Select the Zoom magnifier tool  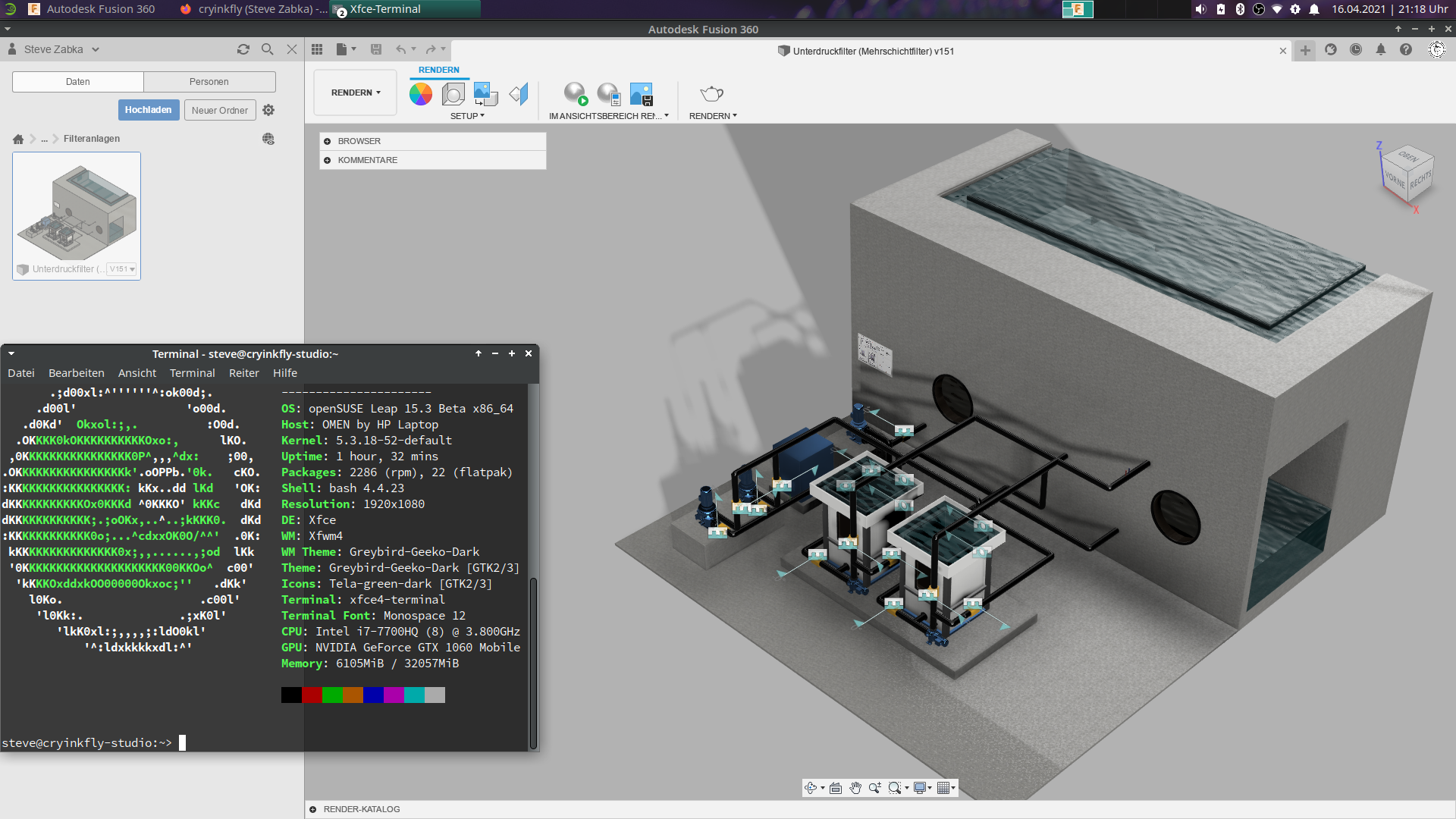point(876,788)
